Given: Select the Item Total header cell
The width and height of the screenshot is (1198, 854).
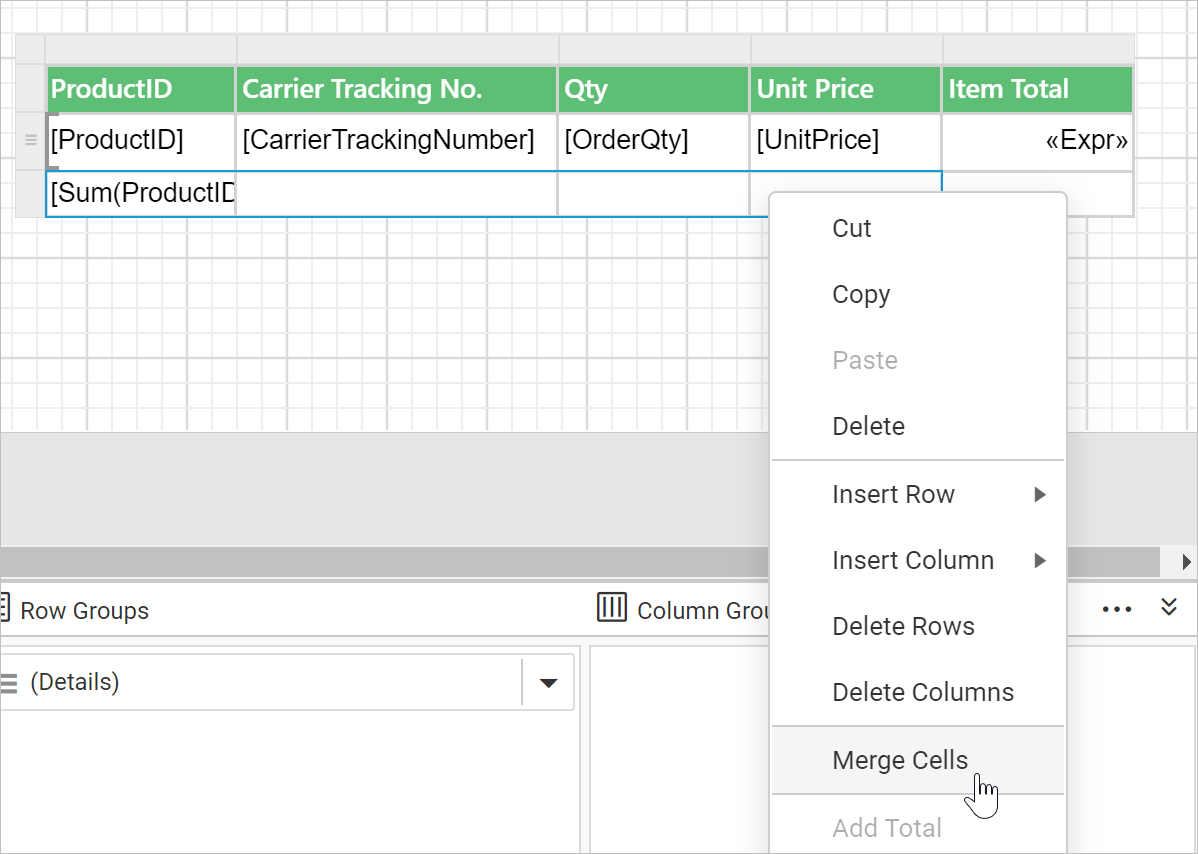Looking at the screenshot, I should tap(1038, 89).
